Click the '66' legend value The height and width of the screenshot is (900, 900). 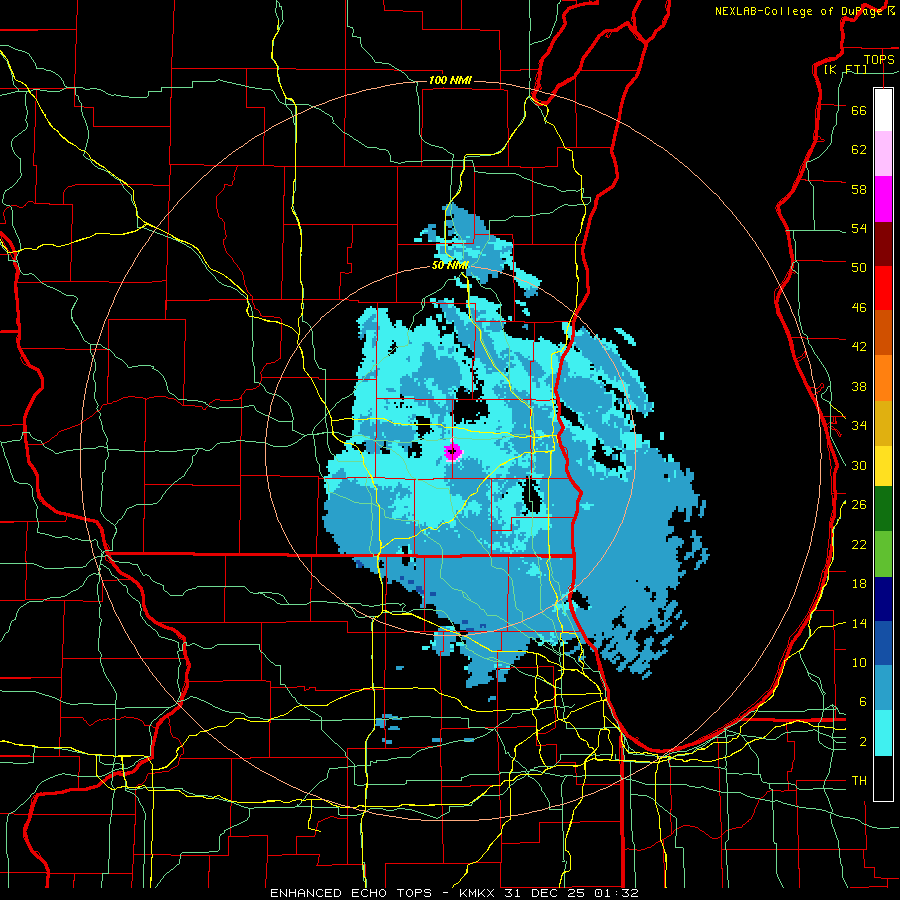[x=859, y=110]
